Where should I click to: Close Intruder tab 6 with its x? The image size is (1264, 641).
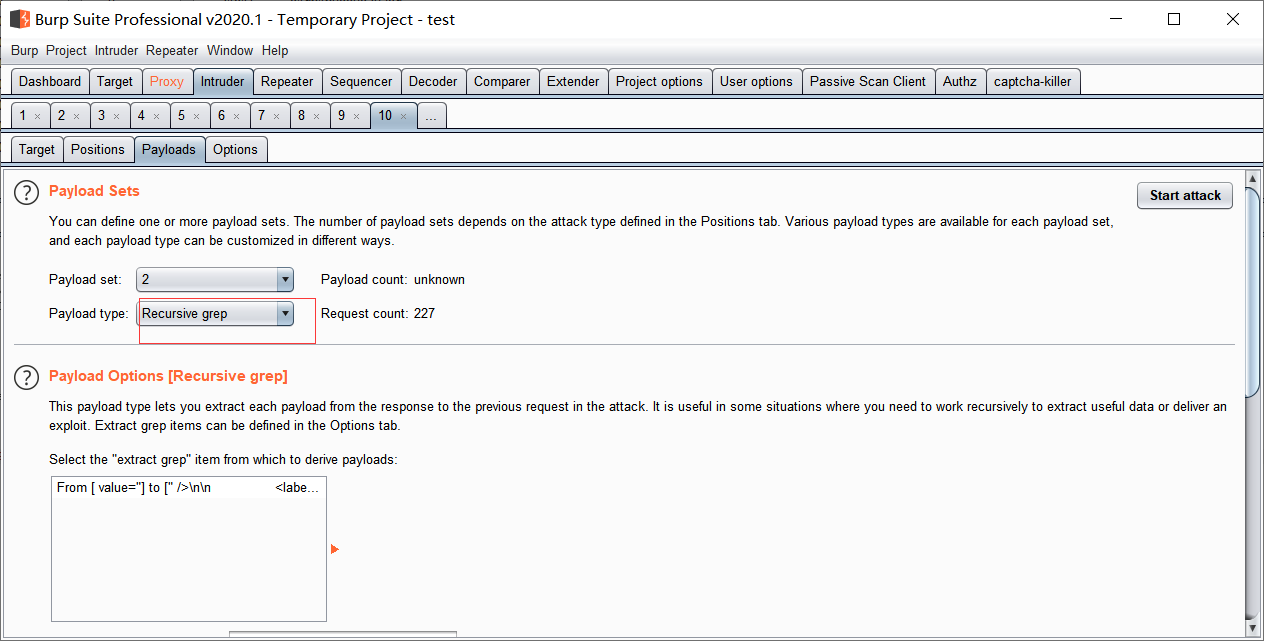click(x=238, y=116)
